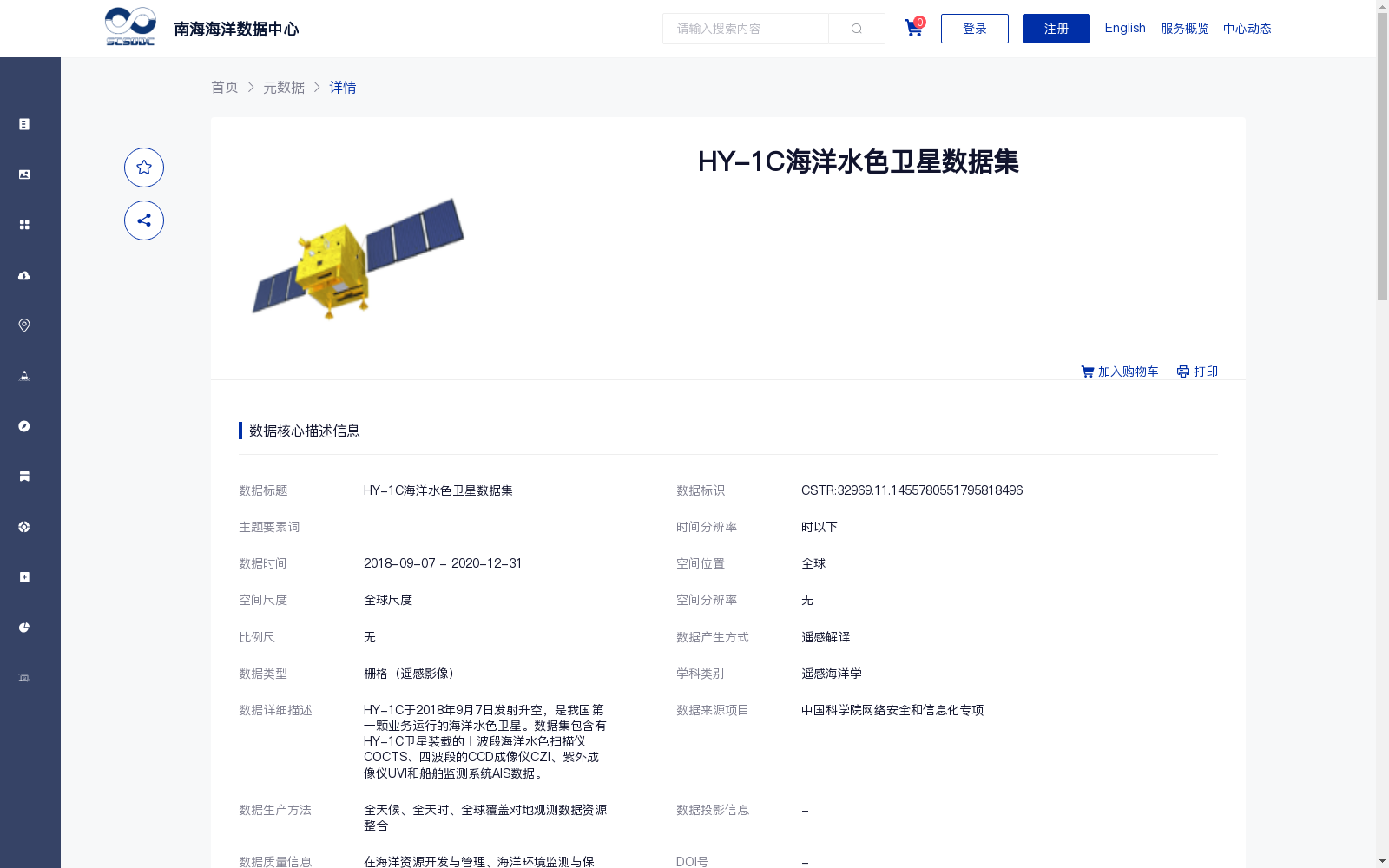Click the HY-1C satellite thumbnail image
The width and height of the screenshot is (1389, 868).
tap(359, 259)
